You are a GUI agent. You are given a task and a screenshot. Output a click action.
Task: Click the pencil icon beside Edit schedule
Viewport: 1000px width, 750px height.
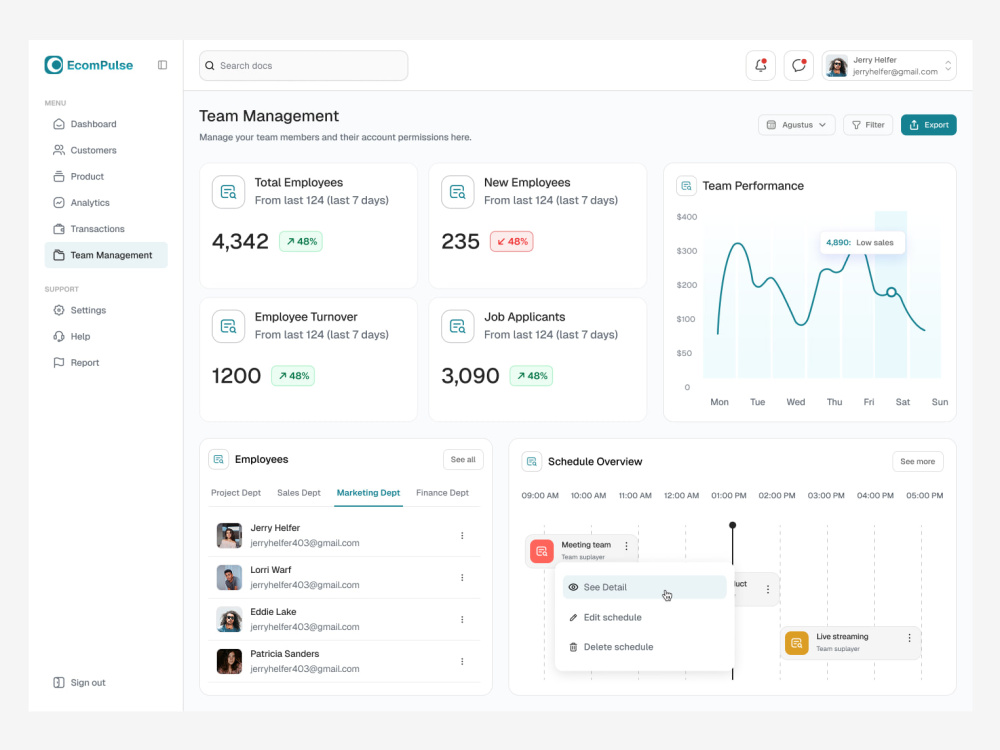[x=573, y=617]
